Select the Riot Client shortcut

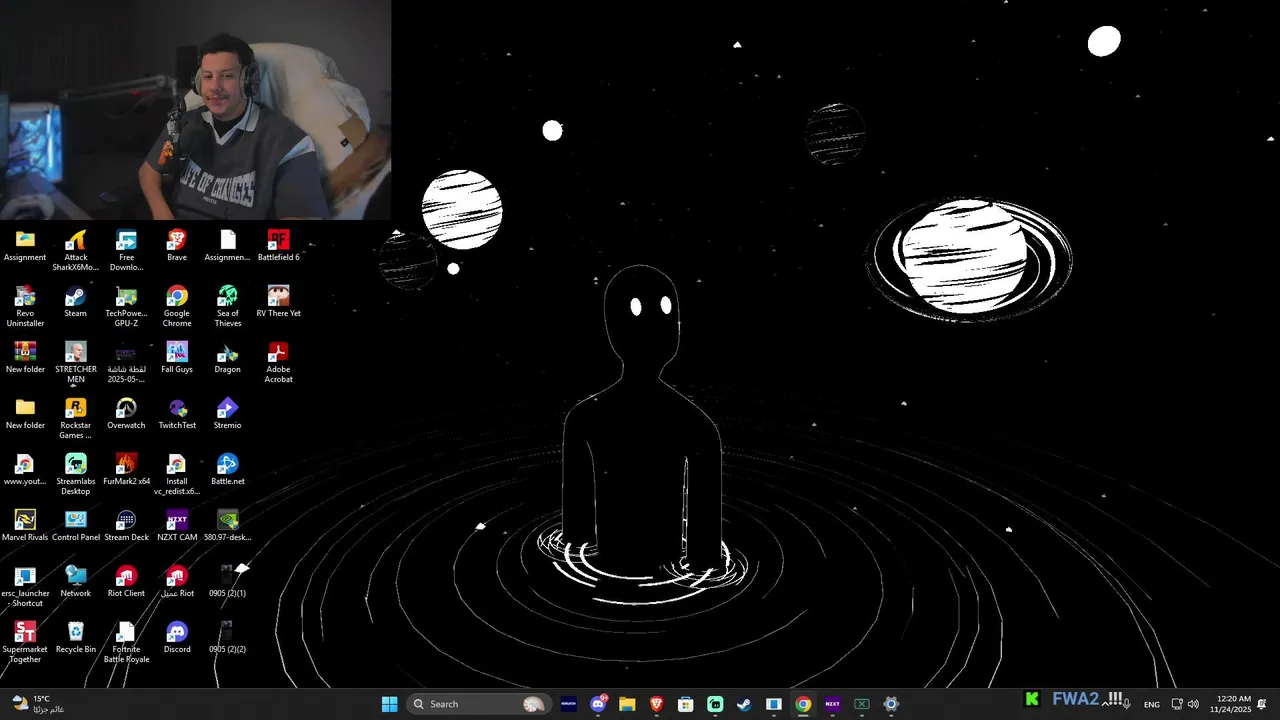click(x=126, y=582)
